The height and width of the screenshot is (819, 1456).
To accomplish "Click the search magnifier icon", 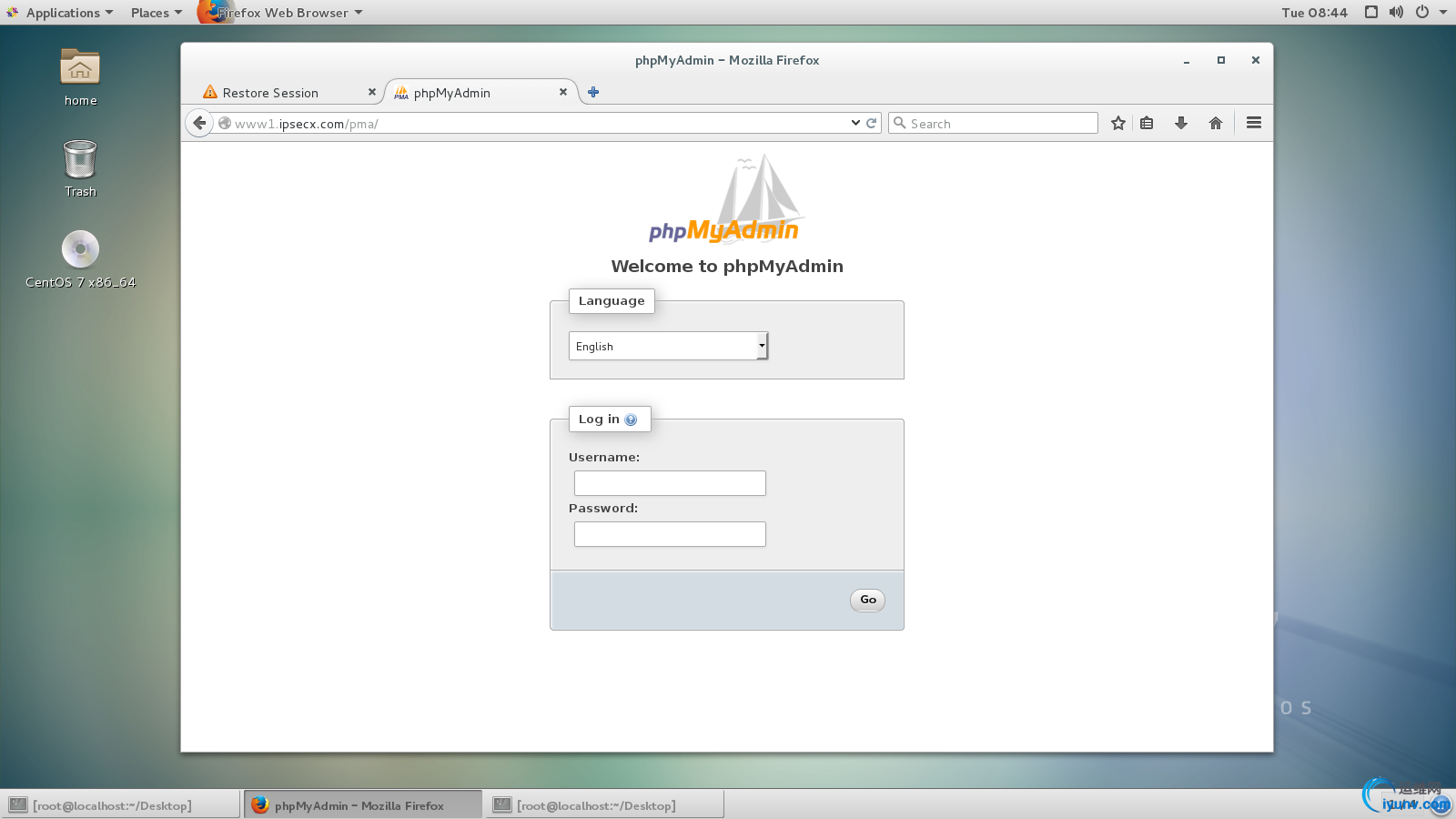I will coord(900,123).
